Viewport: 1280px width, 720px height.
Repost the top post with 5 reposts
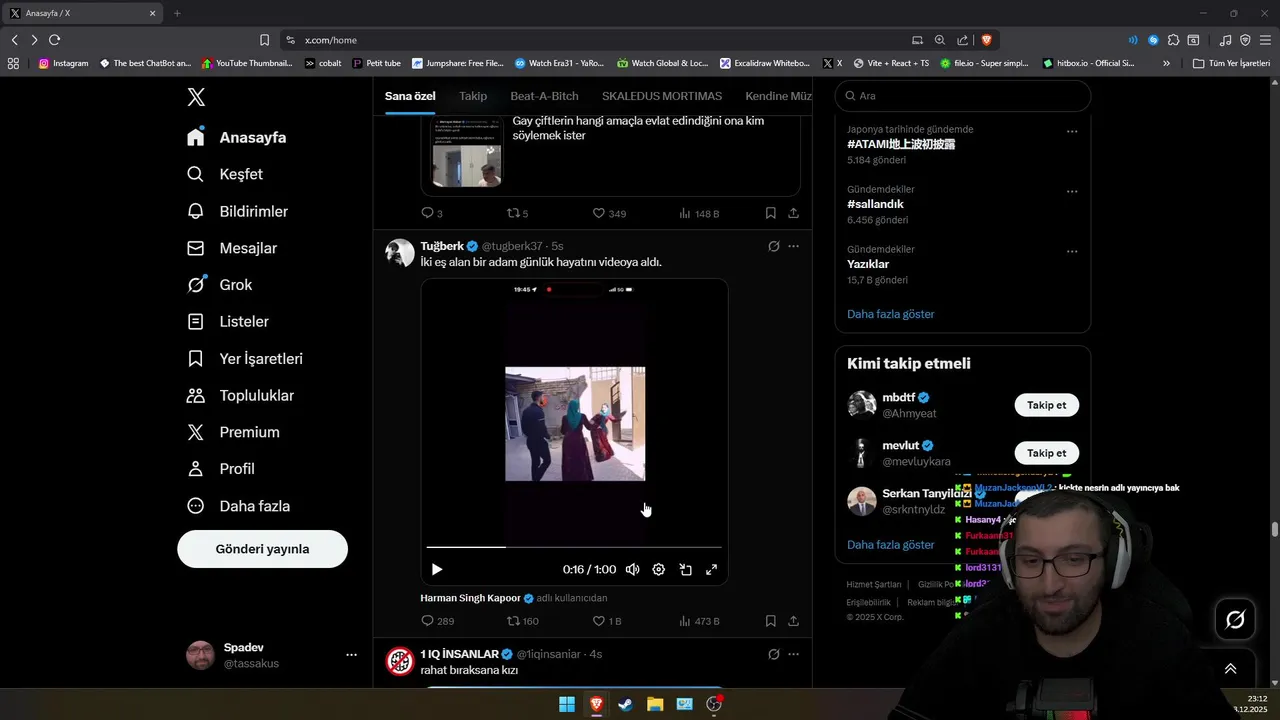click(x=517, y=213)
